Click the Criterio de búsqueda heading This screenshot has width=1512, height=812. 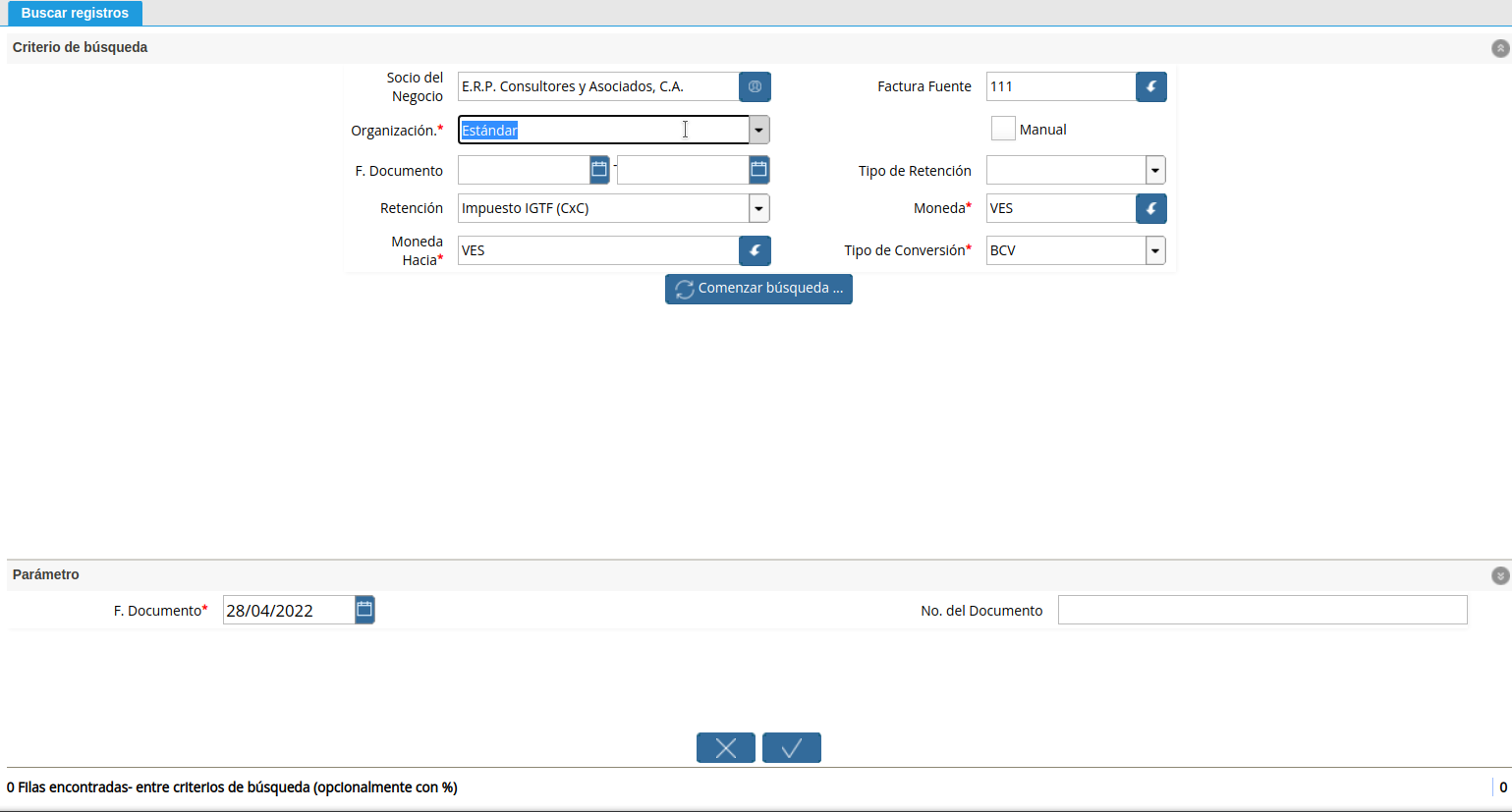pyautogui.click(x=81, y=47)
